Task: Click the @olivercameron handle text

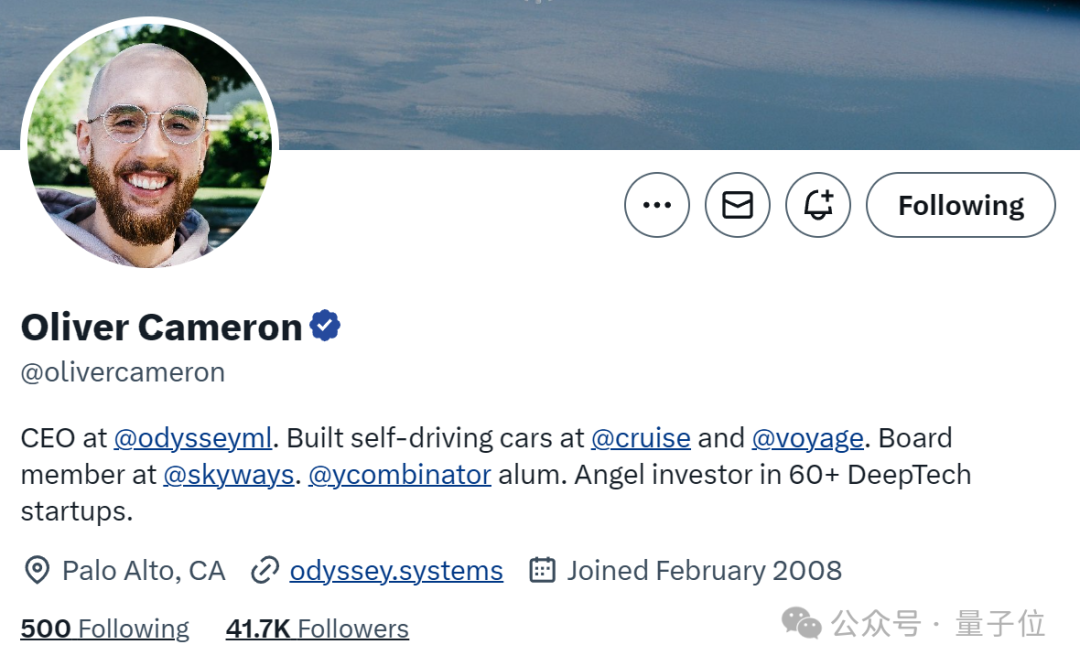Action: point(123,373)
